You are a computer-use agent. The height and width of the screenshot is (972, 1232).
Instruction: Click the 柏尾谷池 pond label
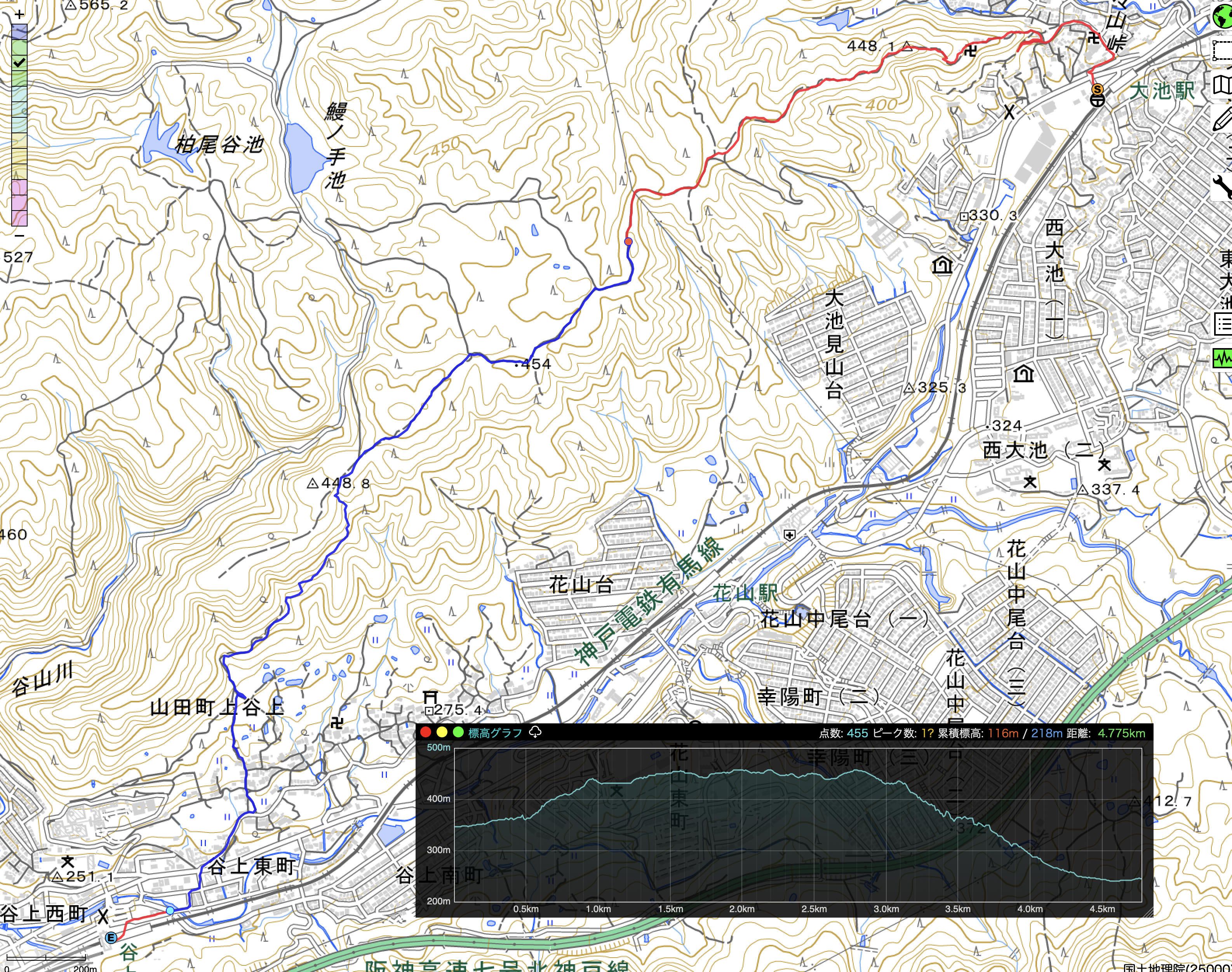point(219,144)
